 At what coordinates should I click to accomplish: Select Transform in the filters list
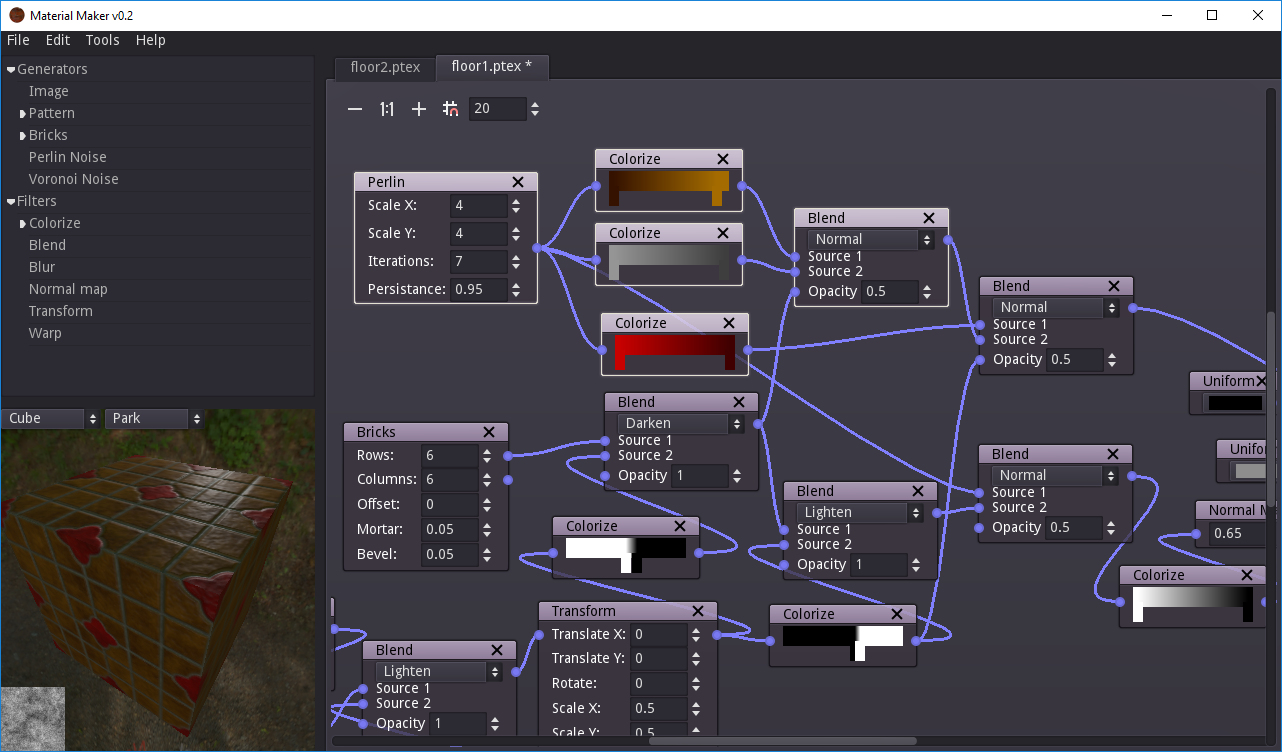[x=60, y=311]
